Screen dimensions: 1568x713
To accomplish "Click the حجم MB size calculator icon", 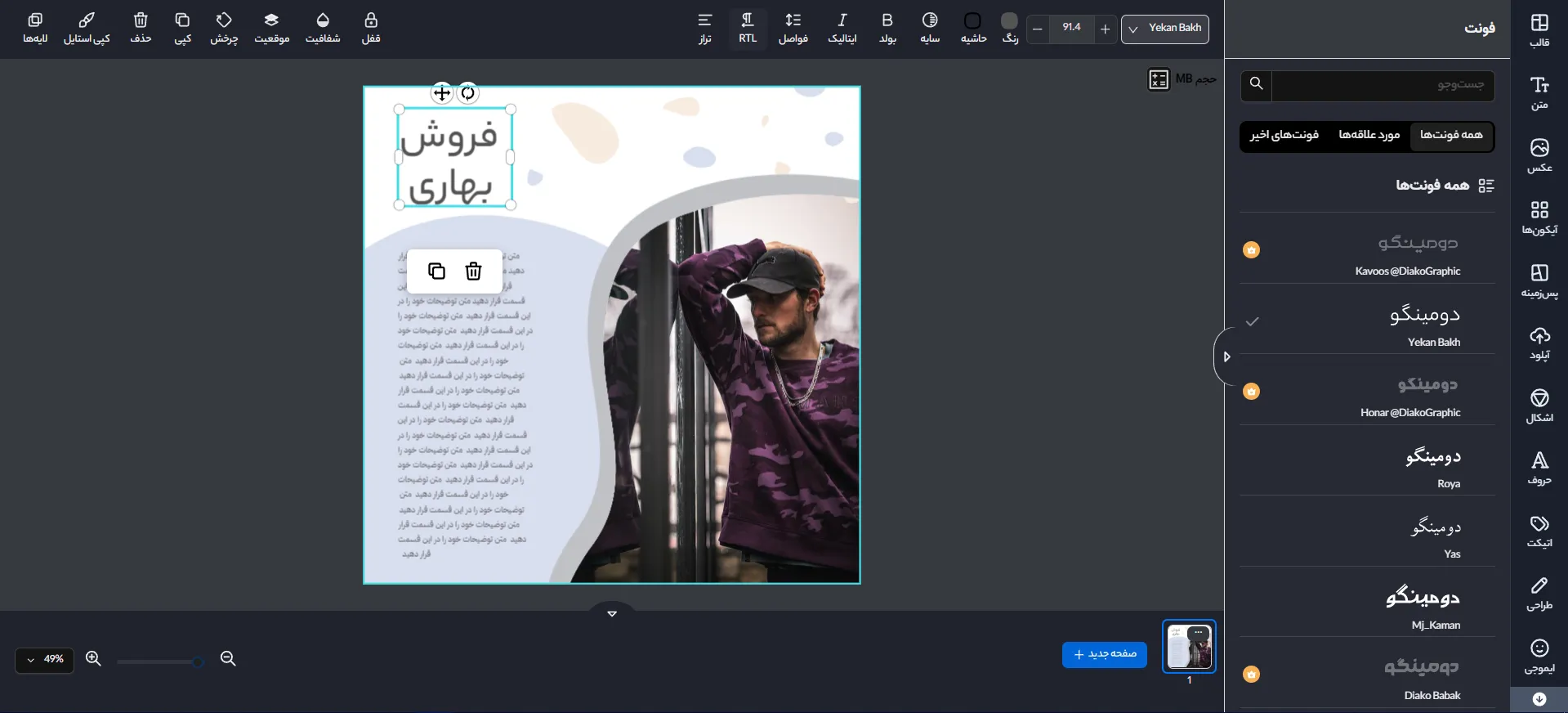I will click(1159, 79).
